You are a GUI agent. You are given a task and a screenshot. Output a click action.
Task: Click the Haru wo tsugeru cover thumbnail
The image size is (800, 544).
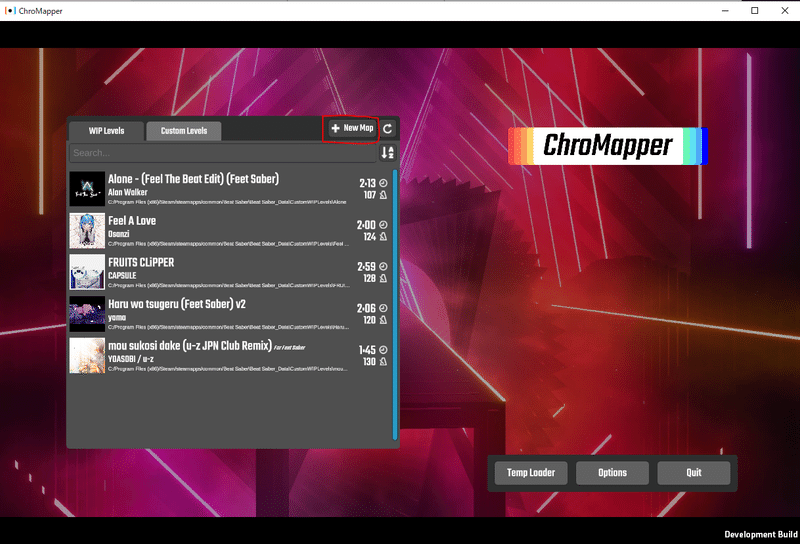(x=87, y=314)
